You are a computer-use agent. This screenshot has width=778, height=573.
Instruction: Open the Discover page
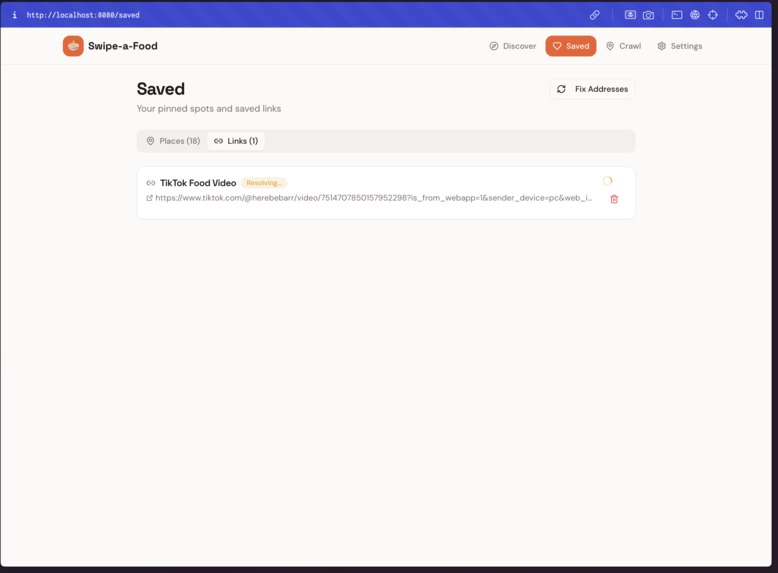[513, 46]
